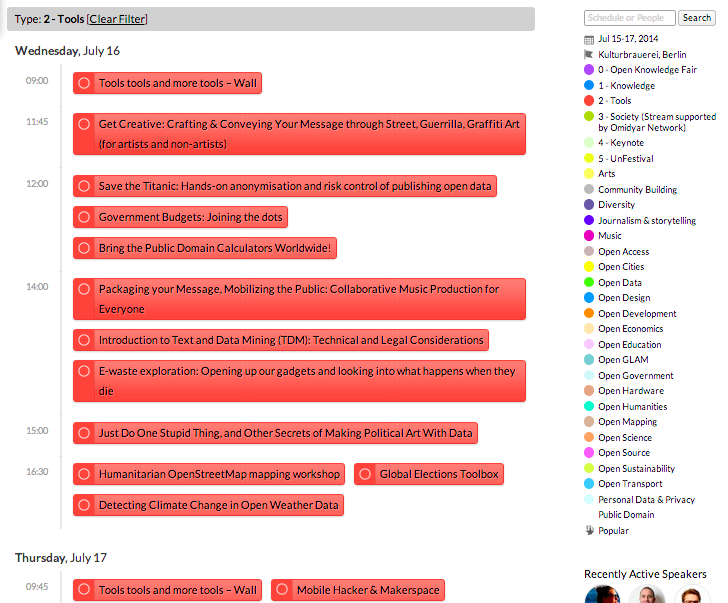728x603 pixels.
Task: Open Just Do One Stupid Thing session
Action: tap(286, 433)
